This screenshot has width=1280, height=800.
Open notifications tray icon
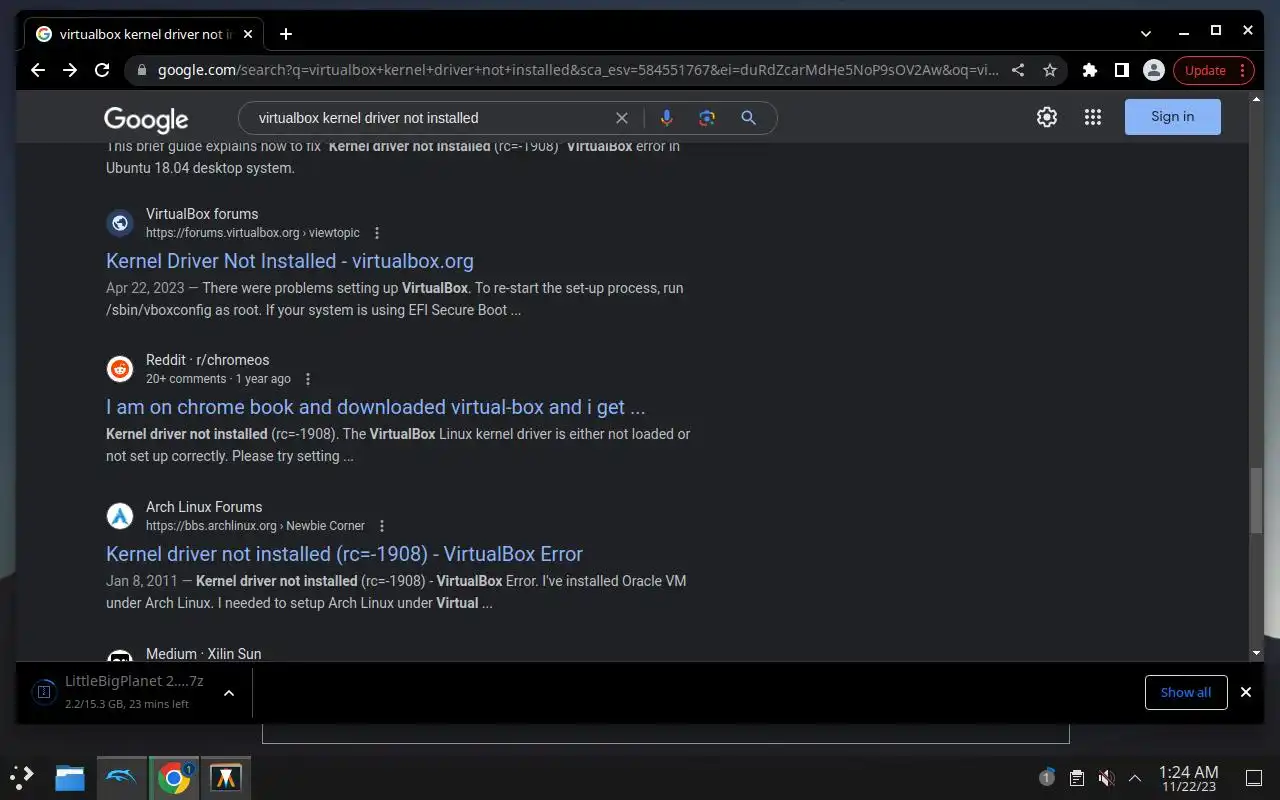1047,777
